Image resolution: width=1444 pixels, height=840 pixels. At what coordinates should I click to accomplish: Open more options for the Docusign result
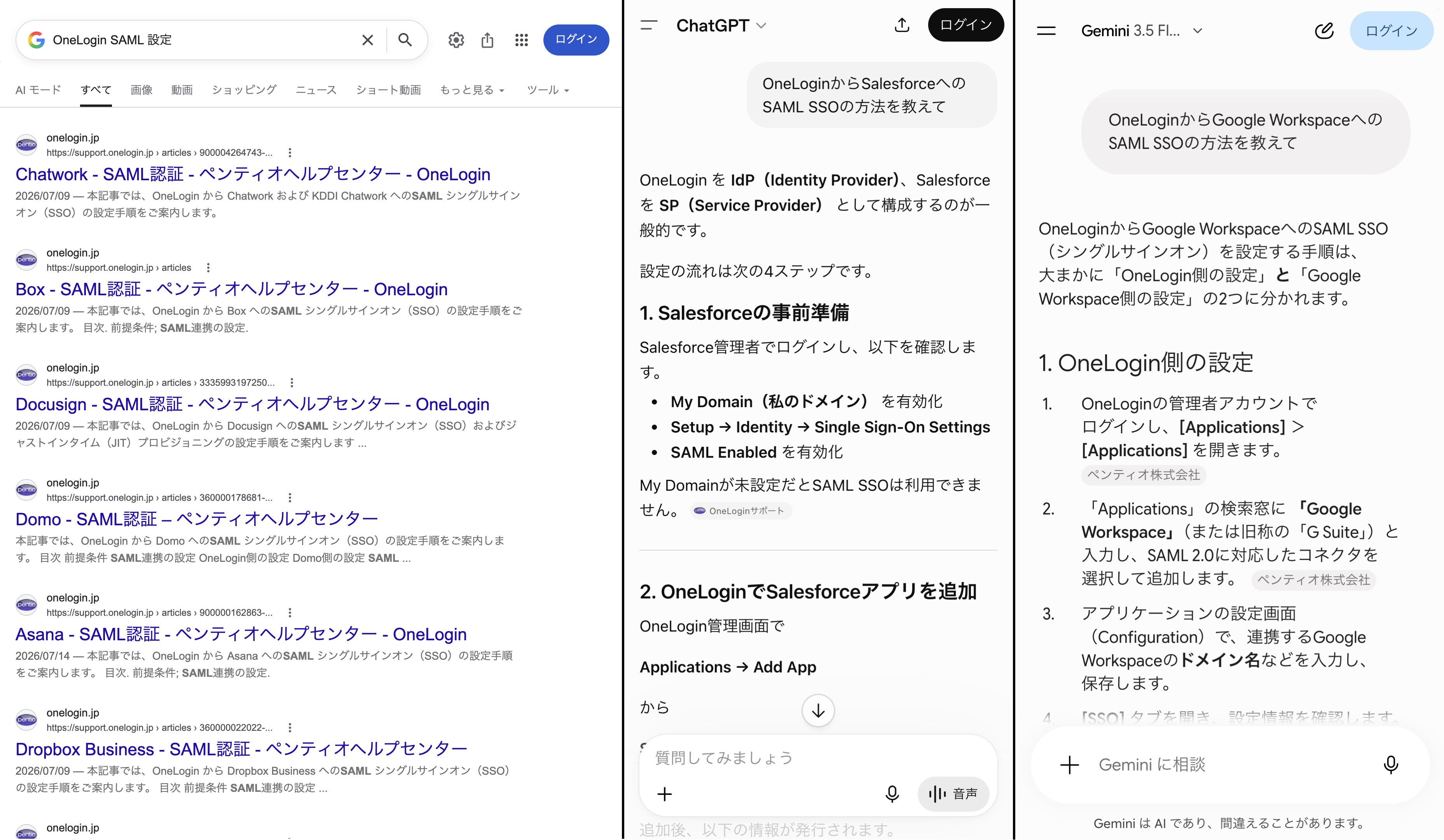(x=292, y=383)
